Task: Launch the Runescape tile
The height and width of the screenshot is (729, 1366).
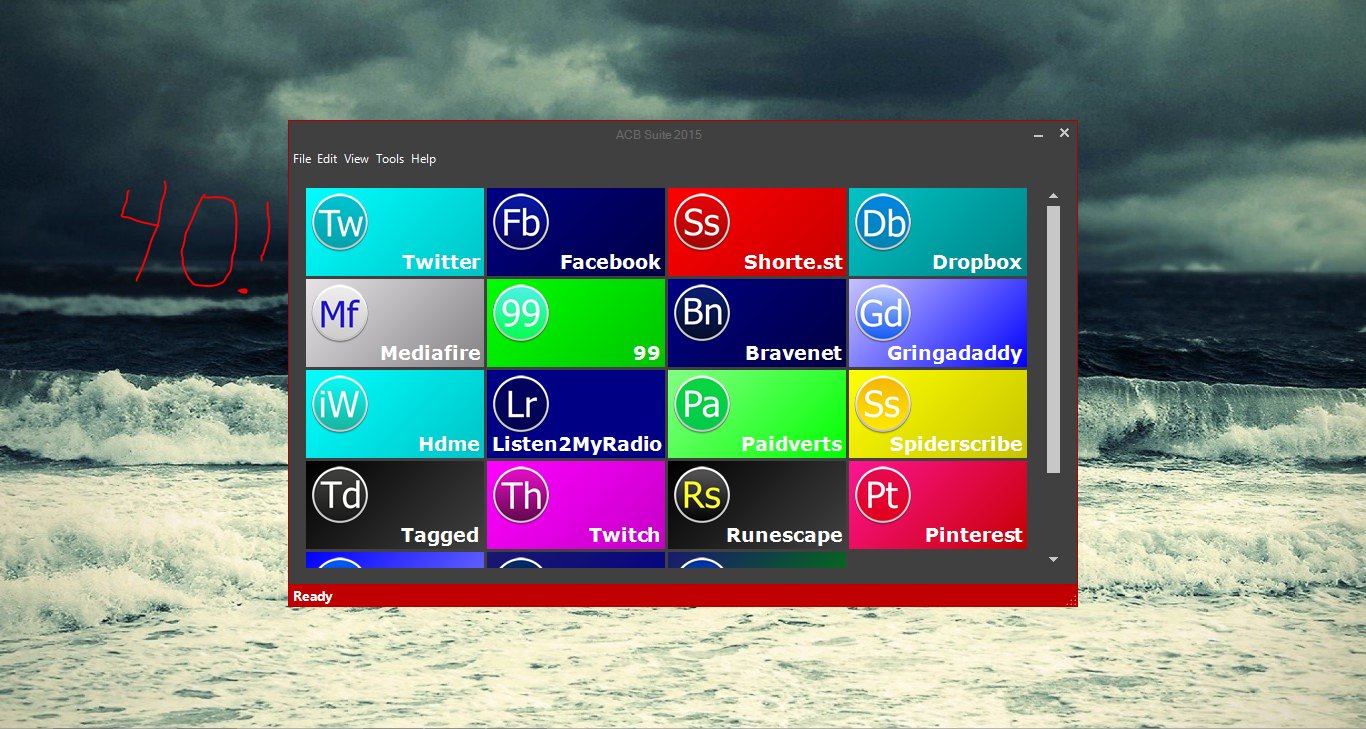Action: coord(757,505)
